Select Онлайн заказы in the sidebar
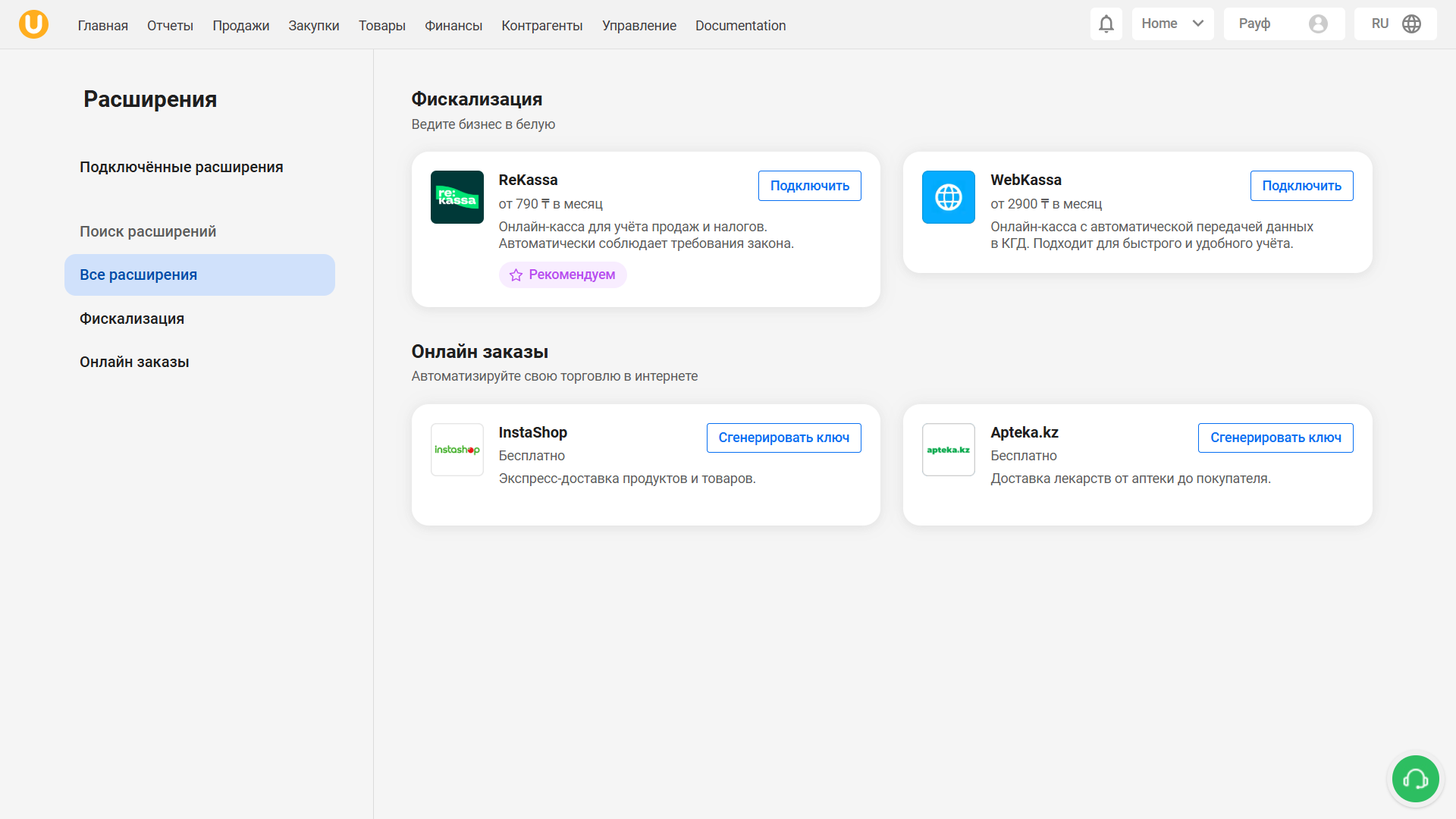 click(x=134, y=362)
